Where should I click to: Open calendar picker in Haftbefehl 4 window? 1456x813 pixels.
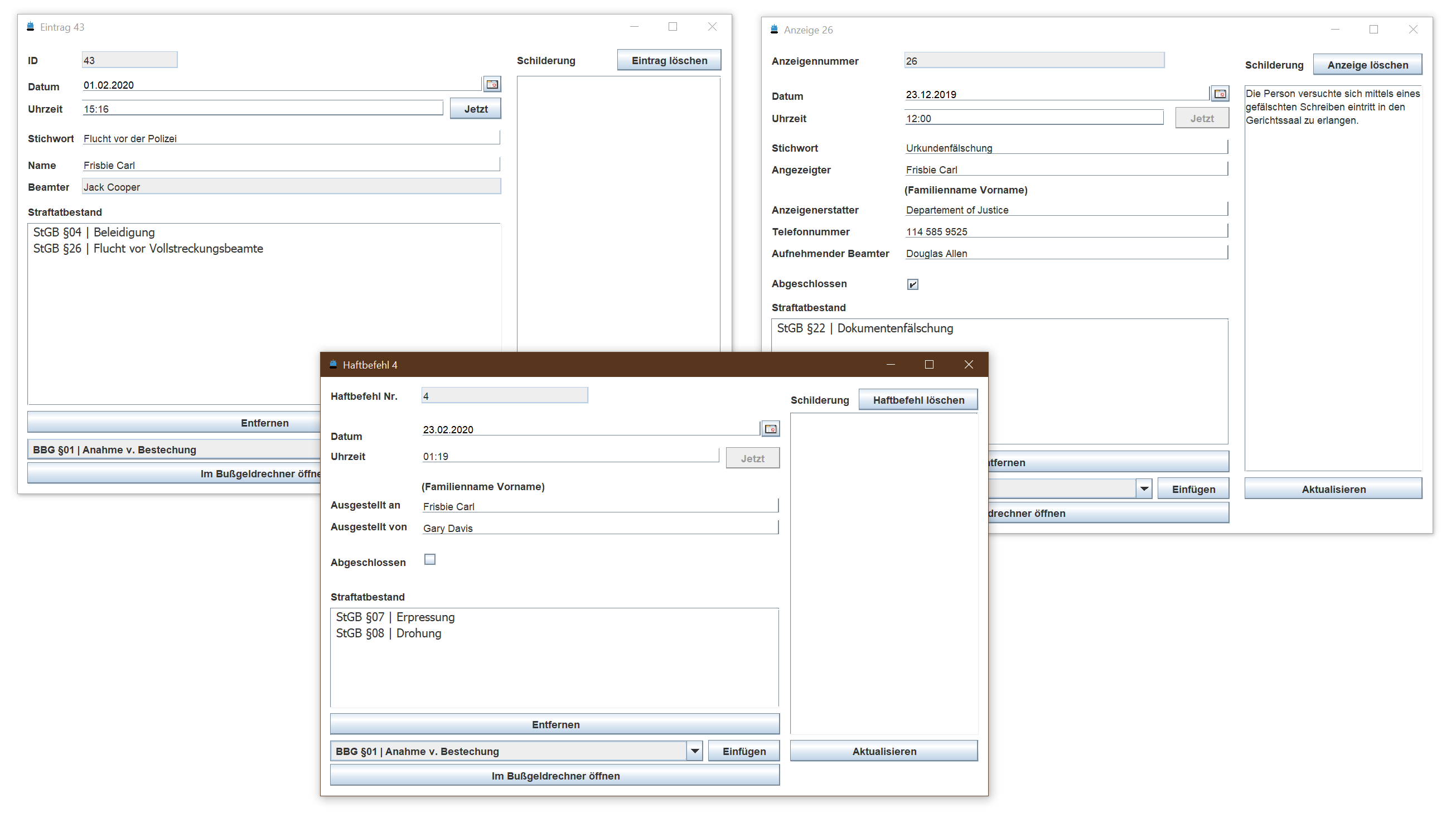click(770, 429)
